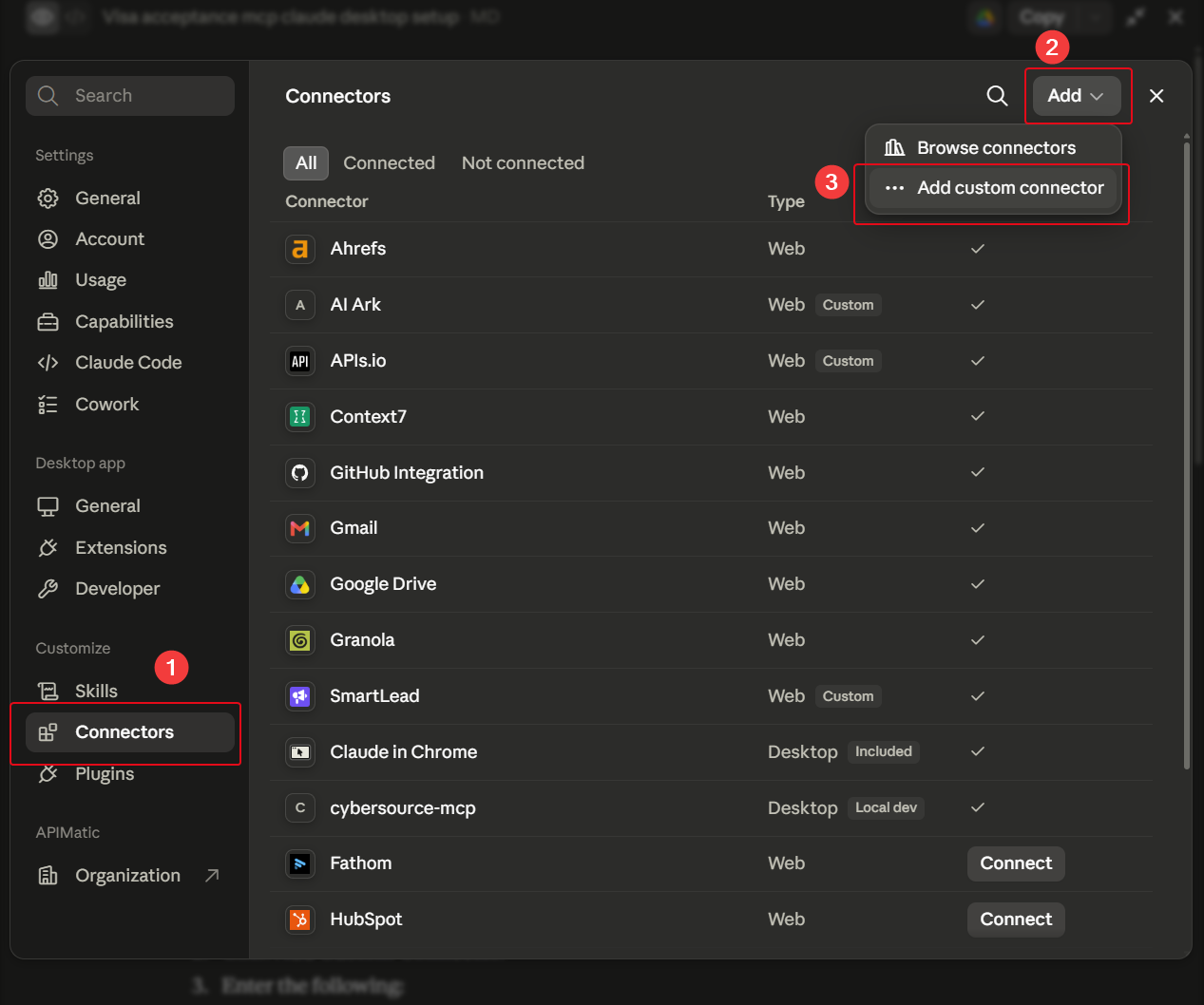The width and height of the screenshot is (1204, 1005).
Task: Open Account settings page
Action: tap(130, 239)
